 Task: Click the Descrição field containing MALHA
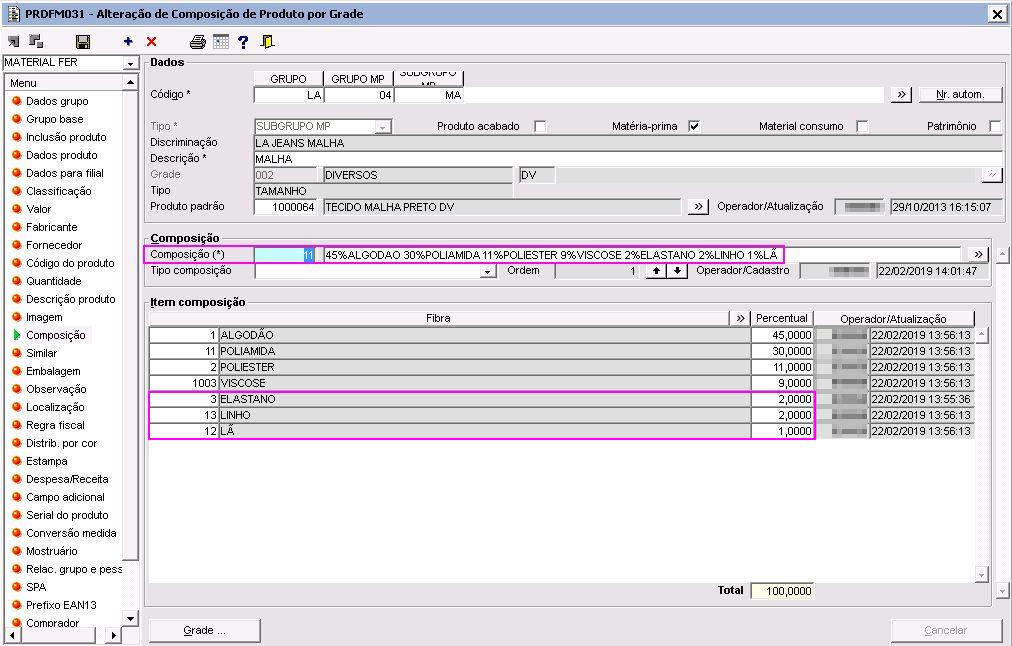(628, 159)
